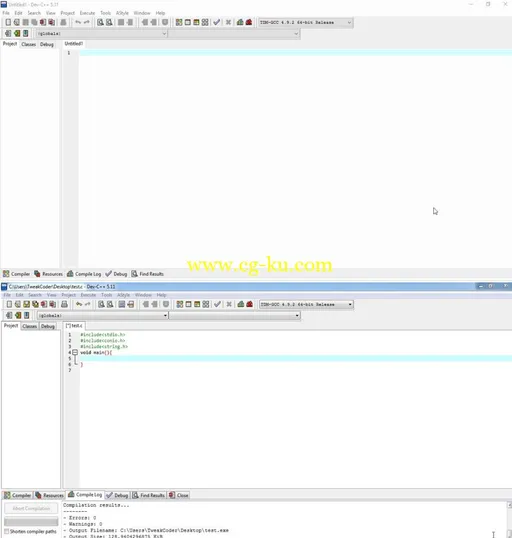Screen dimensions: 512x538
Task: Click Find icon in Untitled1 window toolbar
Action: pyautogui.click(x=100, y=22)
